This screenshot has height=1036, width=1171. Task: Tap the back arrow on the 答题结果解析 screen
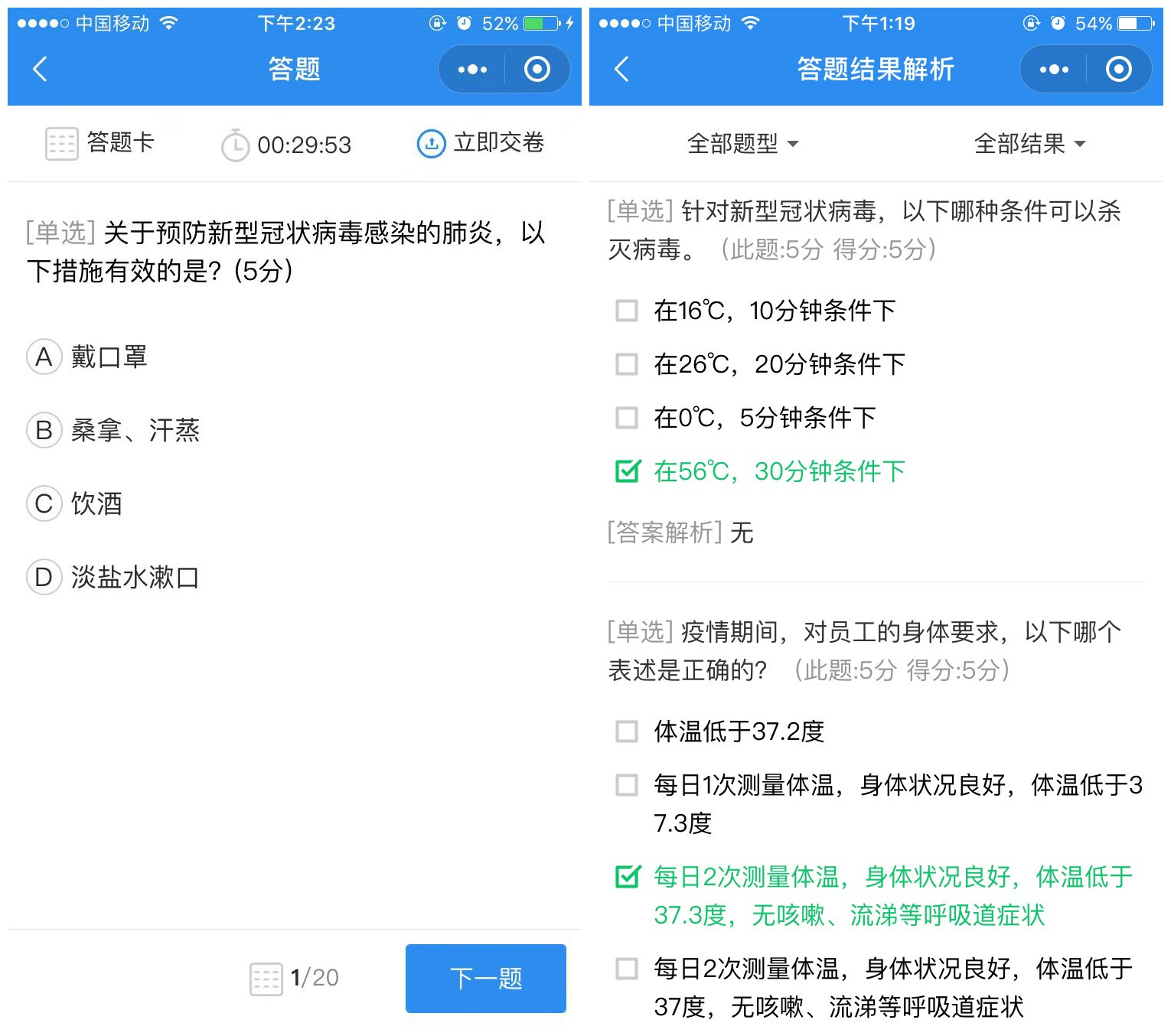coord(622,69)
